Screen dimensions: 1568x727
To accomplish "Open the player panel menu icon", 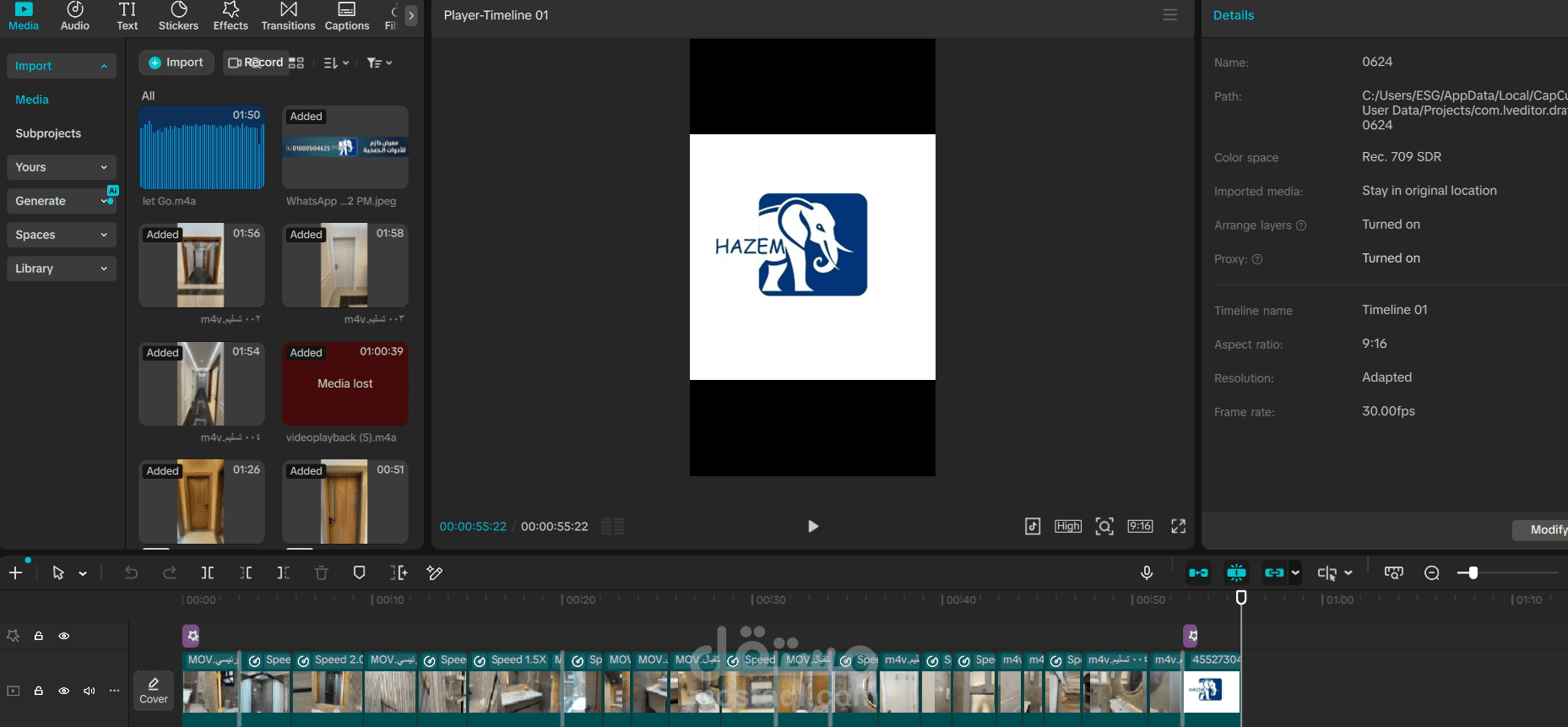I will pos(1170,15).
